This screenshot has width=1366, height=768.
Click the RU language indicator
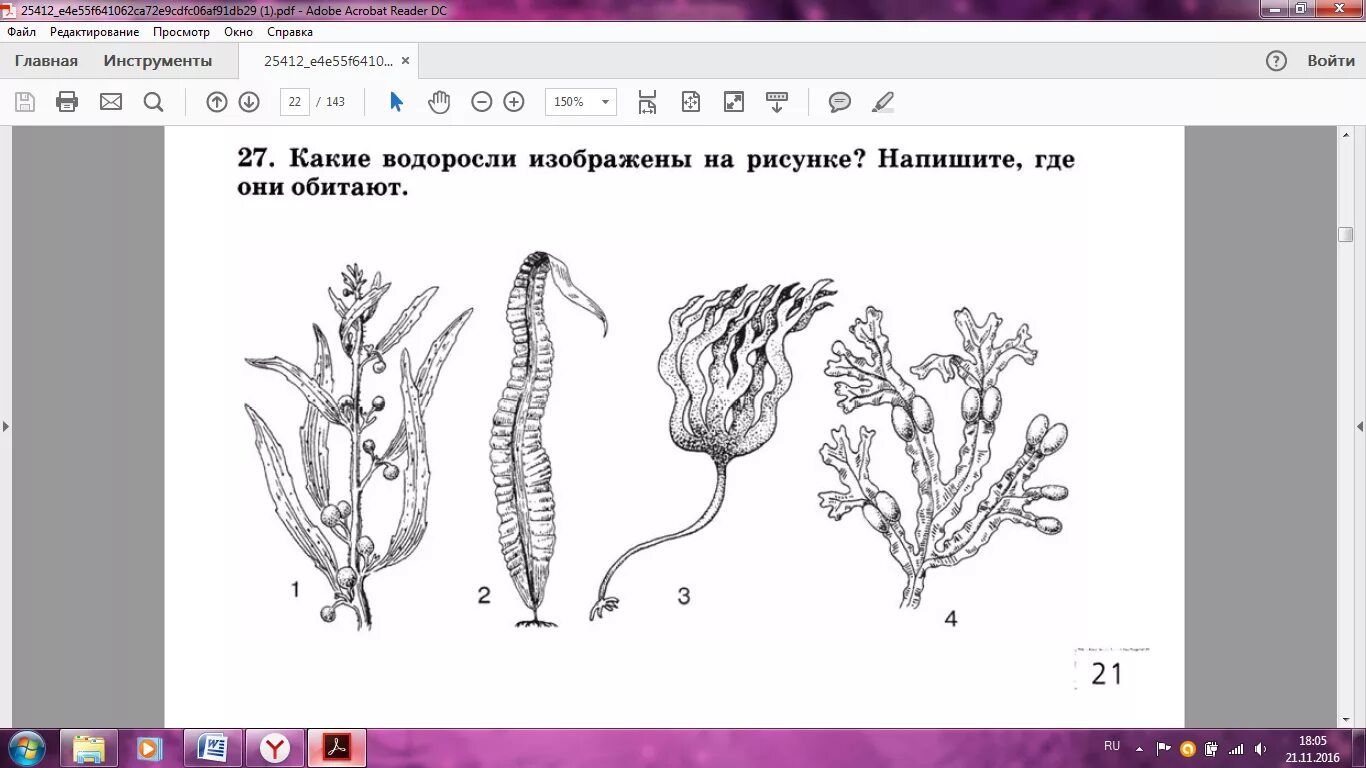pos(1112,746)
